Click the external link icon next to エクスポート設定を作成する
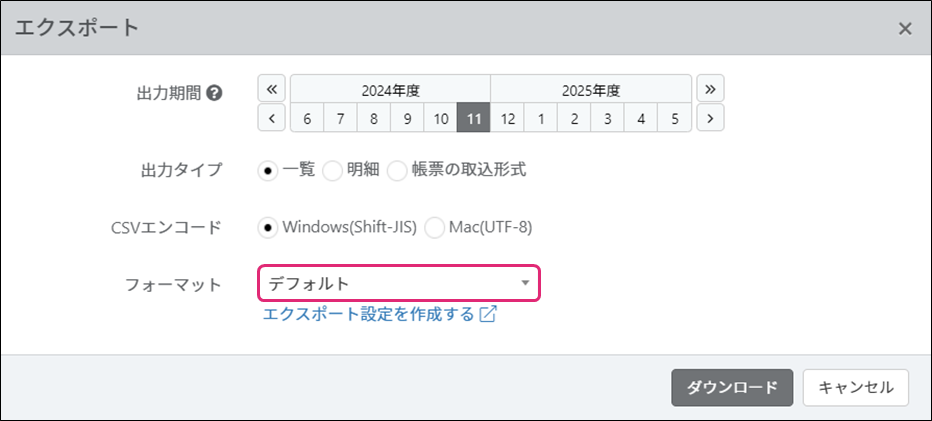Viewport: 932px width, 421px height. [x=488, y=314]
